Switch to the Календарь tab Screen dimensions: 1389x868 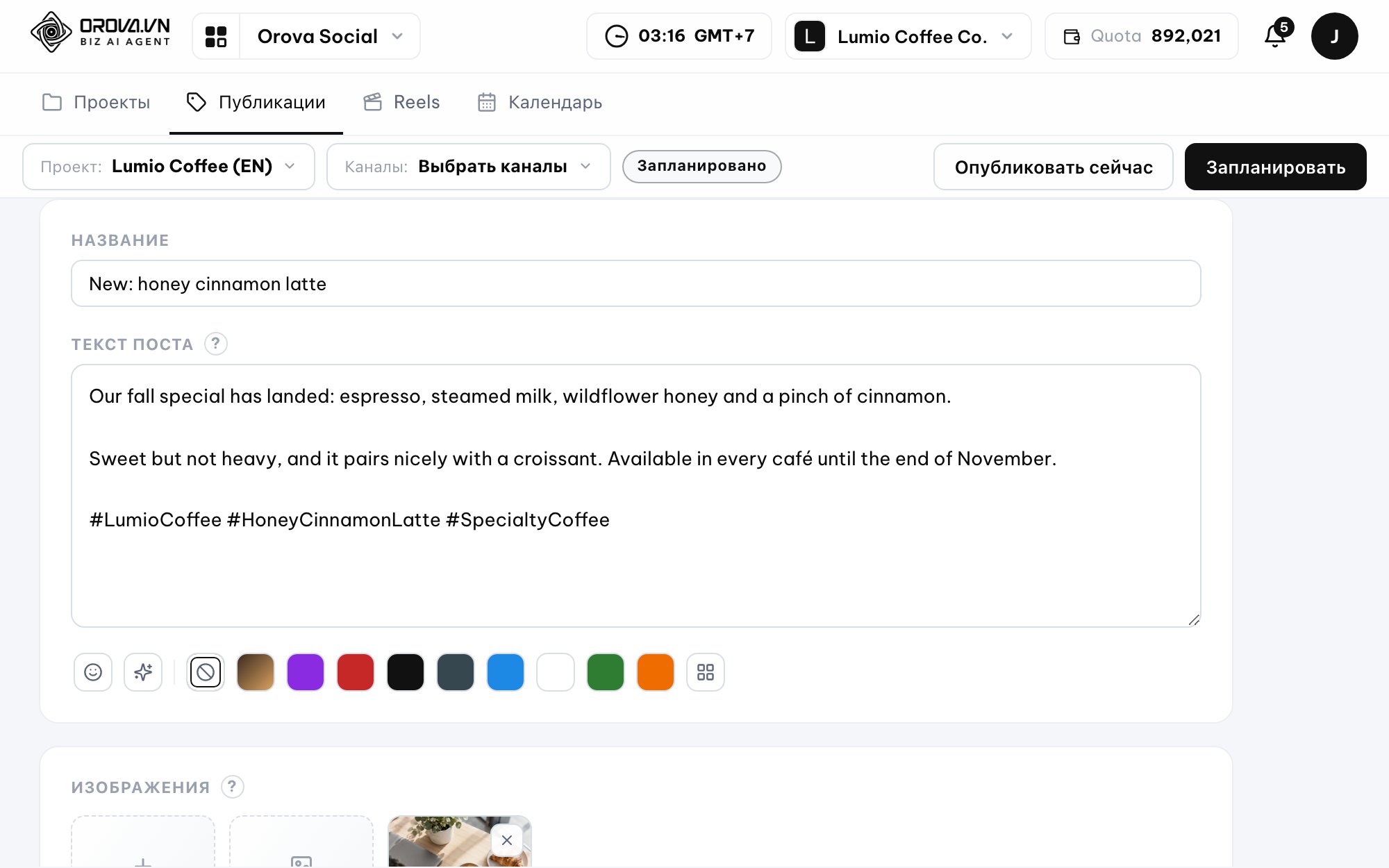coord(540,103)
